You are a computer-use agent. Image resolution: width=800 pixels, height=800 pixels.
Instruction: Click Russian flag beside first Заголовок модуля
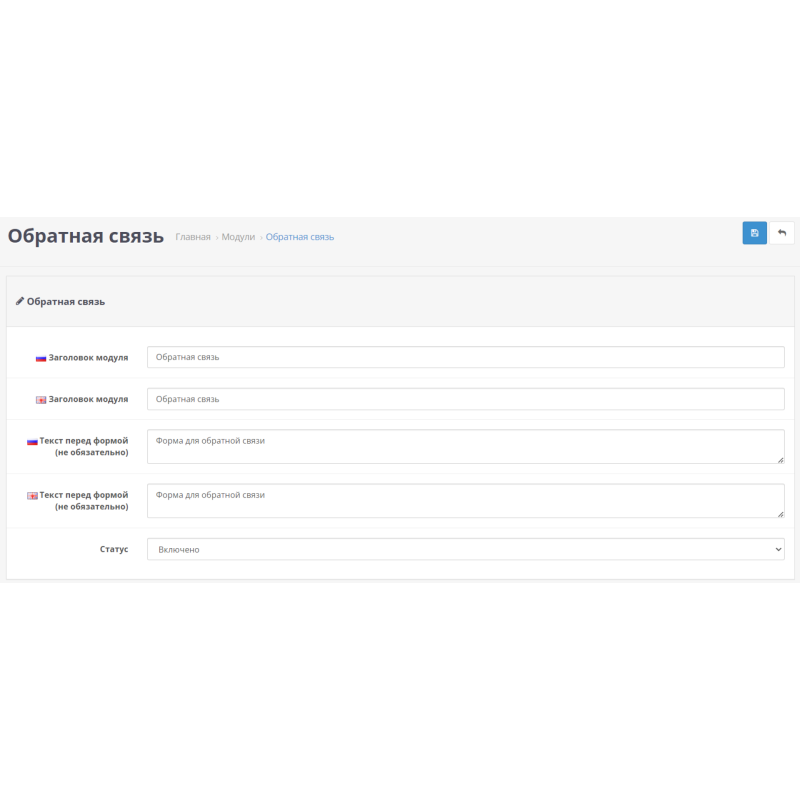click(x=41, y=358)
